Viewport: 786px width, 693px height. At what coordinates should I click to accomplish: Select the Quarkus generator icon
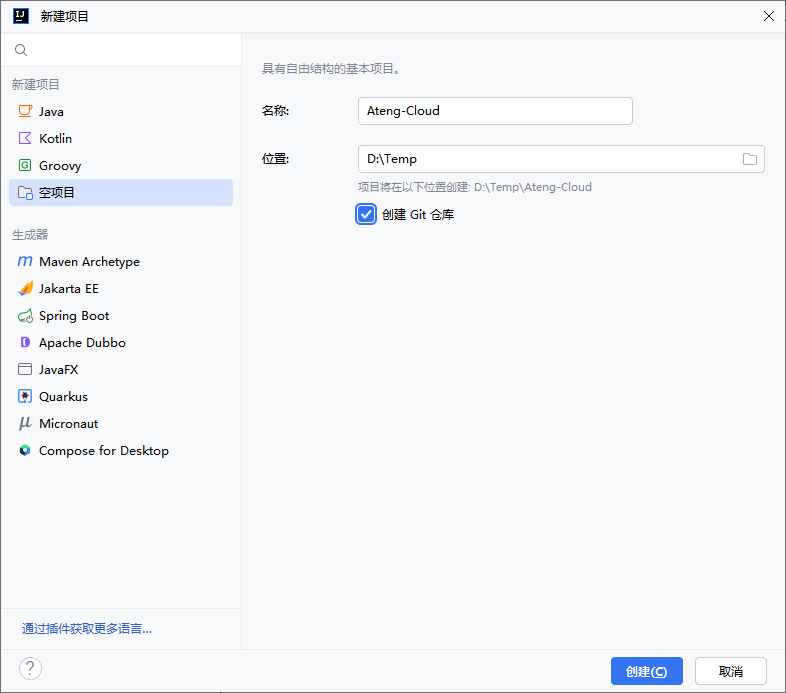pos(25,397)
